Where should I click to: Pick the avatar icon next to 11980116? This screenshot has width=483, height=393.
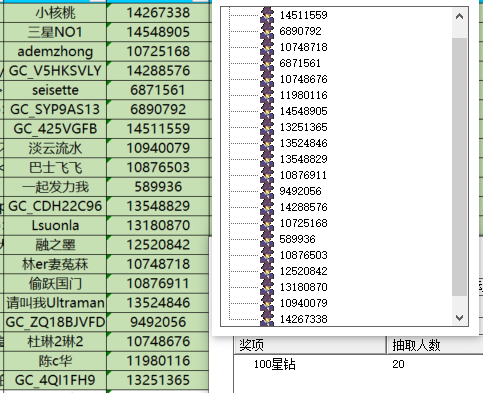pyautogui.click(x=267, y=95)
